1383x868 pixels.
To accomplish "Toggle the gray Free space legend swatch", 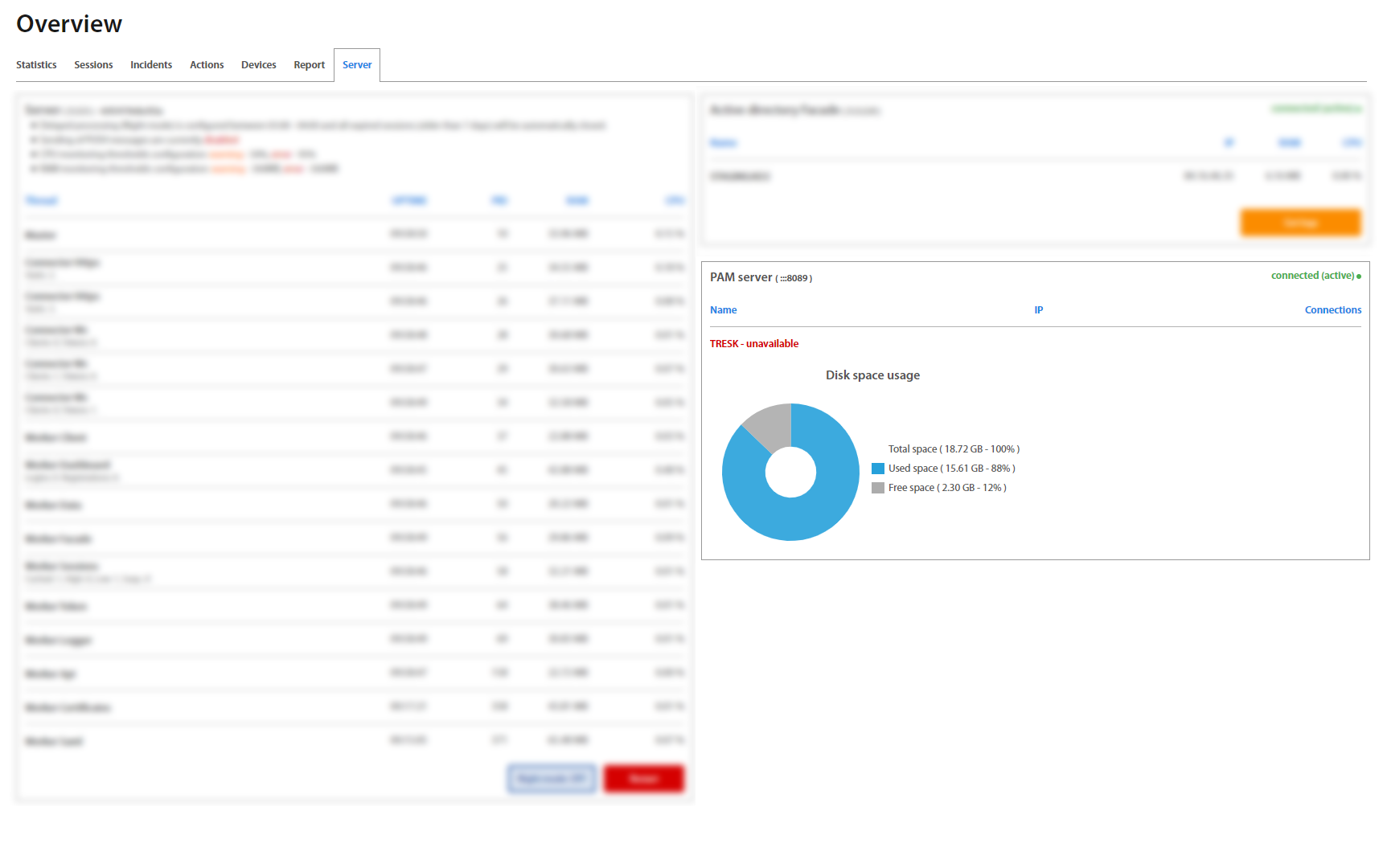I will tap(878, 488).
